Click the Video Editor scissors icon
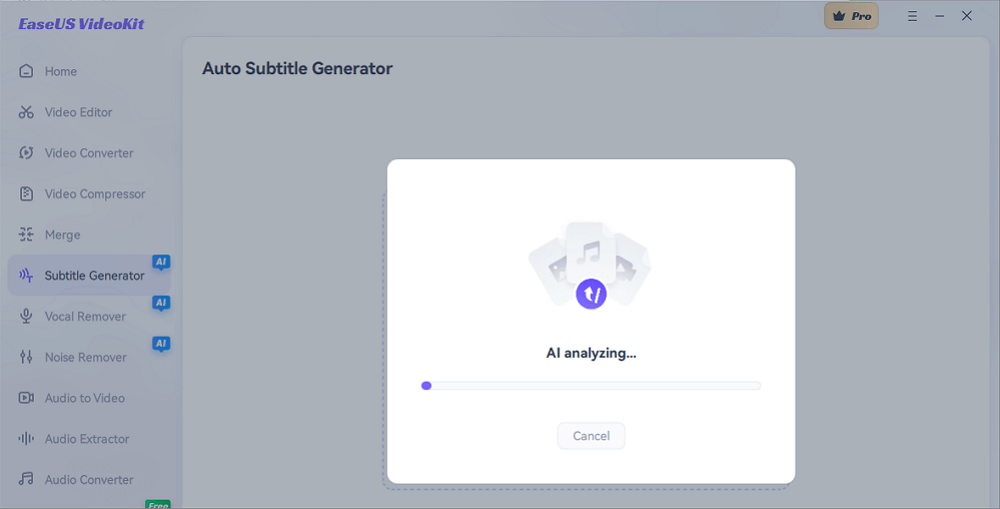Viewport: 1000px width, 509px height. 26,112
